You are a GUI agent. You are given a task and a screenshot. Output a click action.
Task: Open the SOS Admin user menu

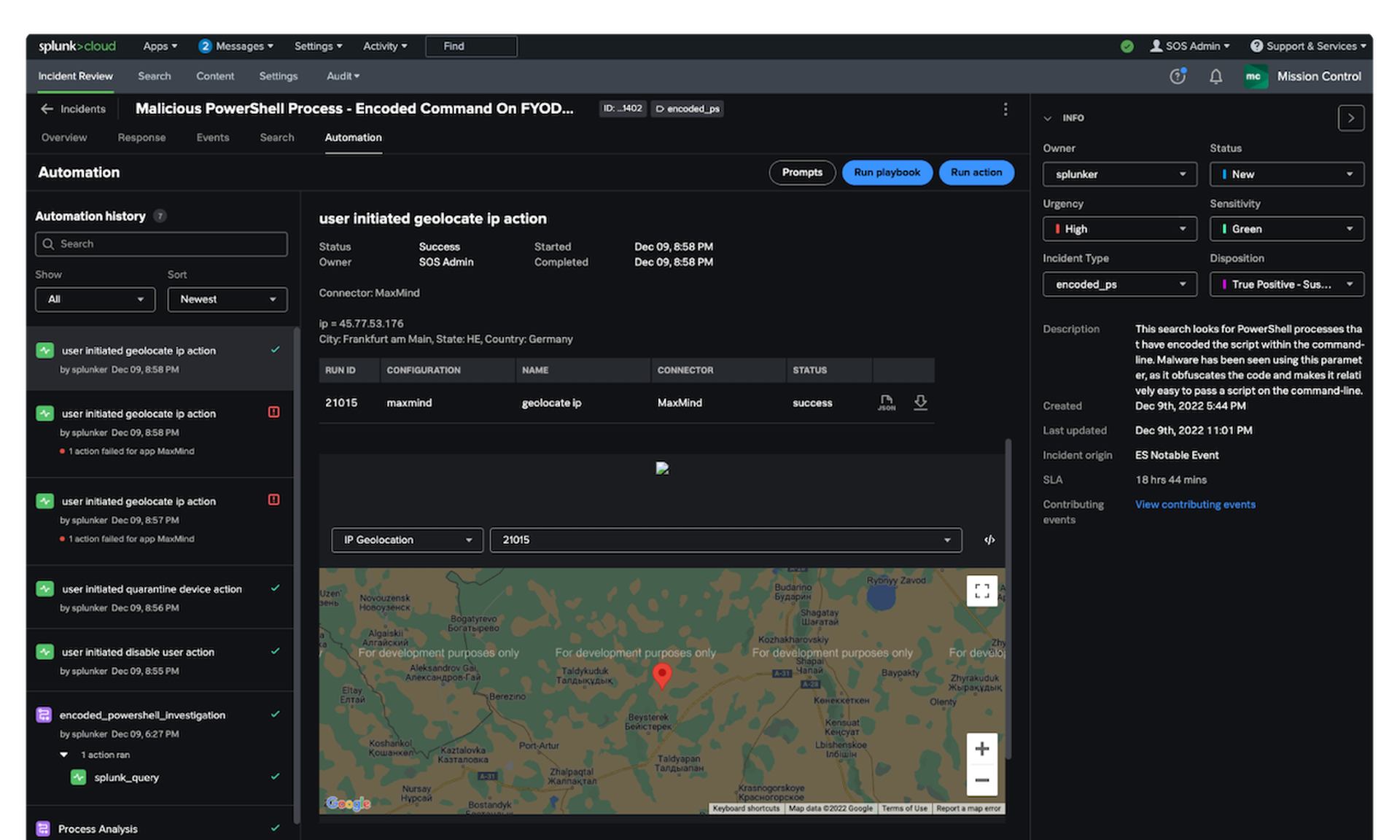click(1189, 46)
